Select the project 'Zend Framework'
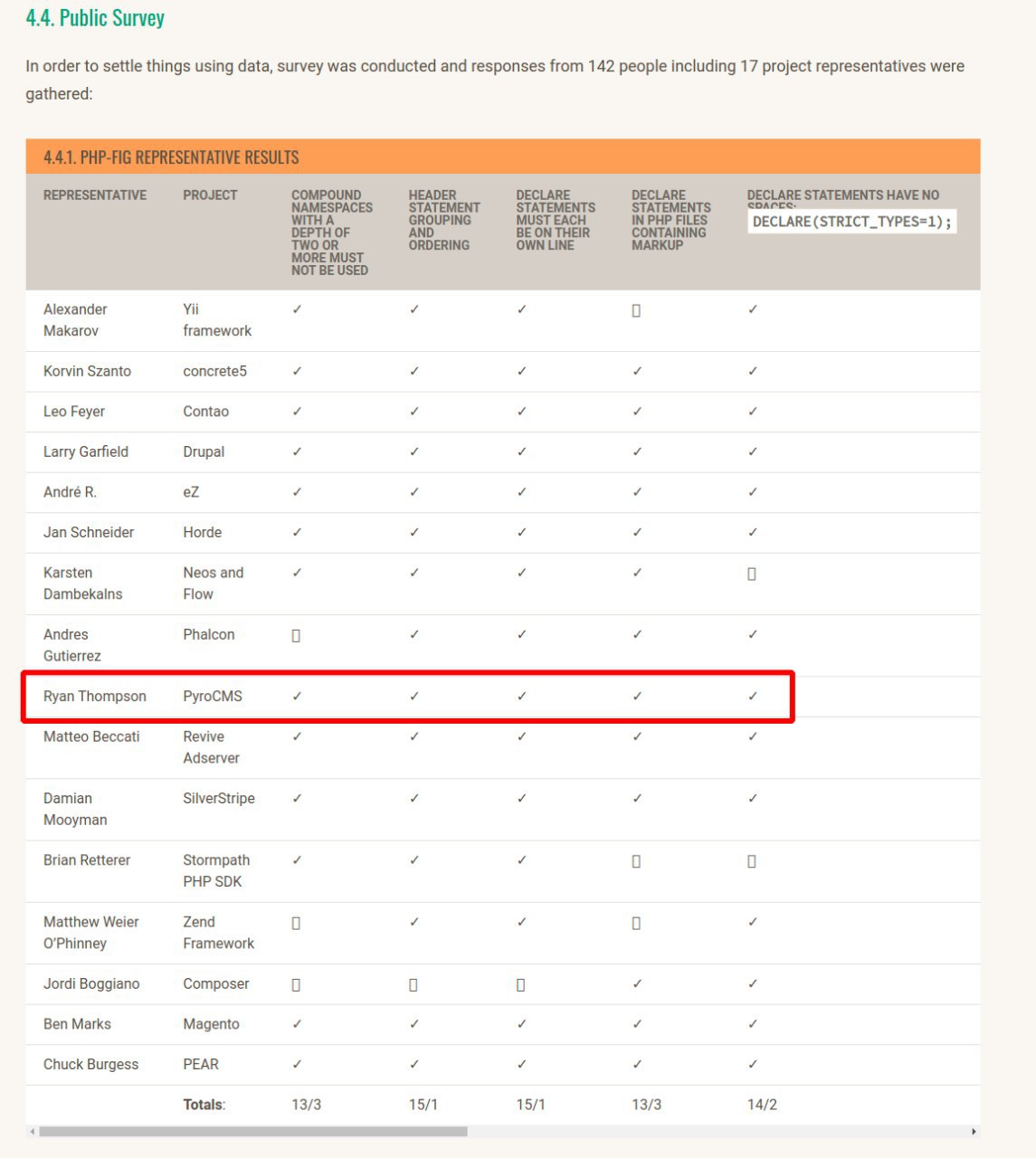1036x1158 pixels. [218, 933]
